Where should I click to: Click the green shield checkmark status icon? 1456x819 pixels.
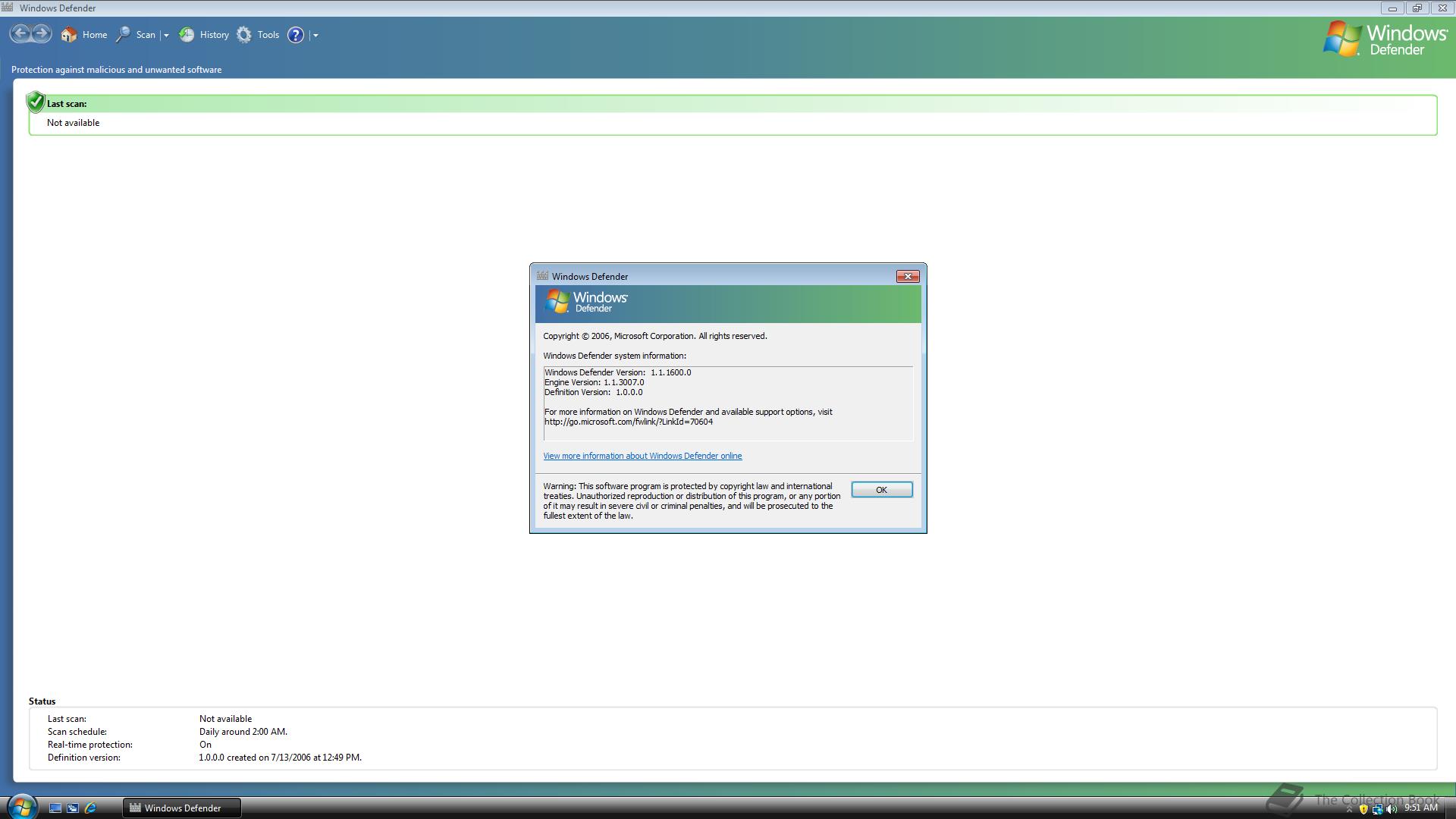tap(36, 102)
